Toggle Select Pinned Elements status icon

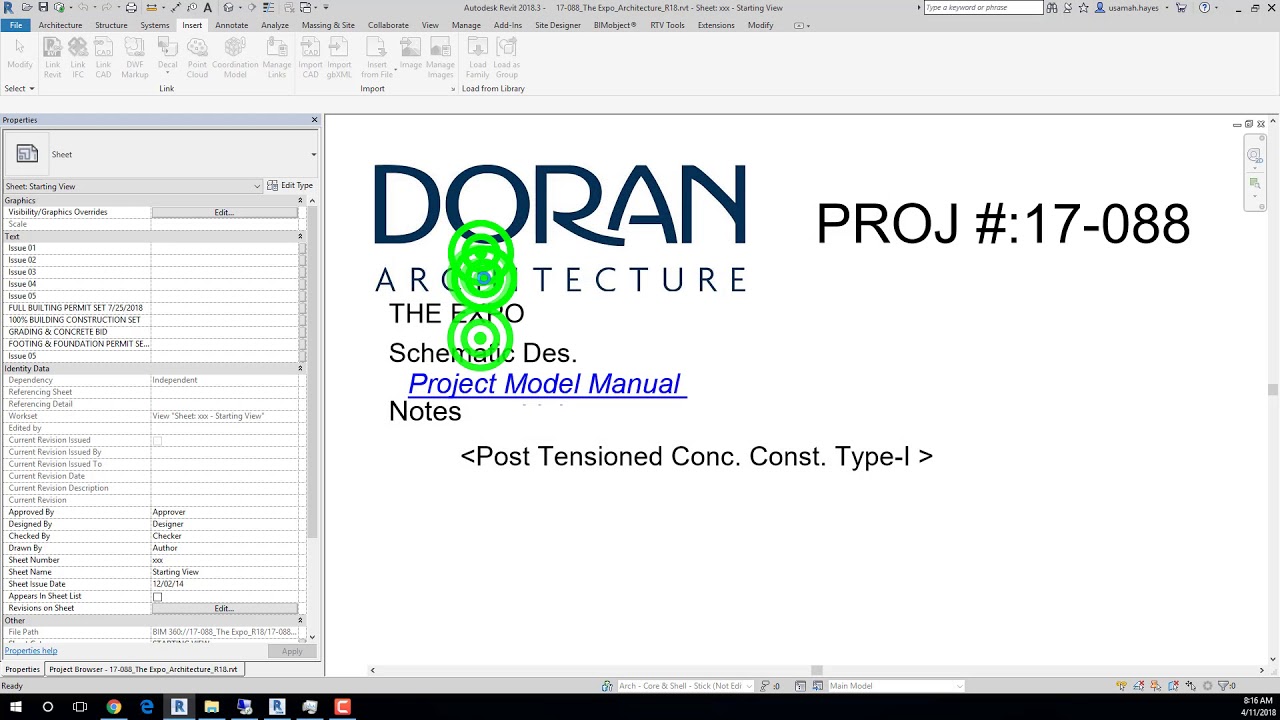coord(1156,686)
